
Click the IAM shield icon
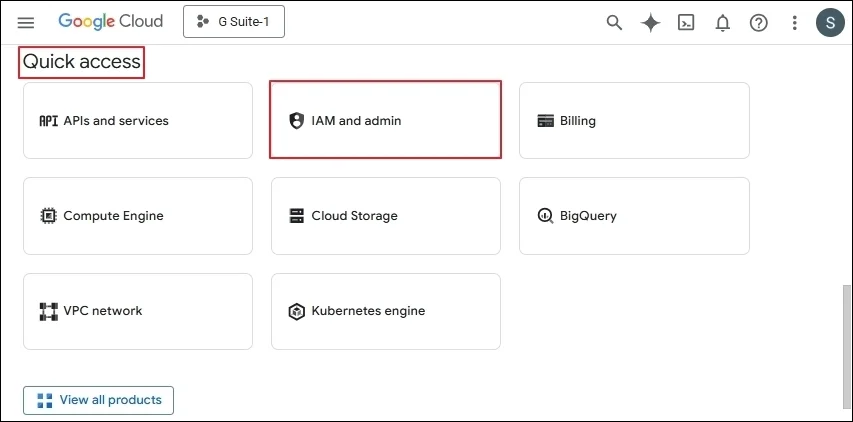click(x=296, y=121)
